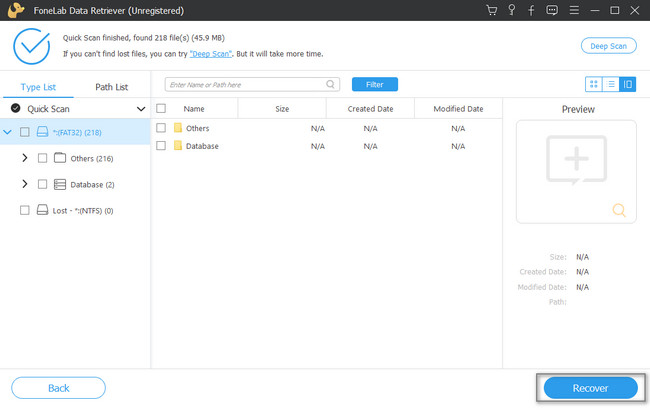Click the Database folder icon in the file list

[178, 145]
